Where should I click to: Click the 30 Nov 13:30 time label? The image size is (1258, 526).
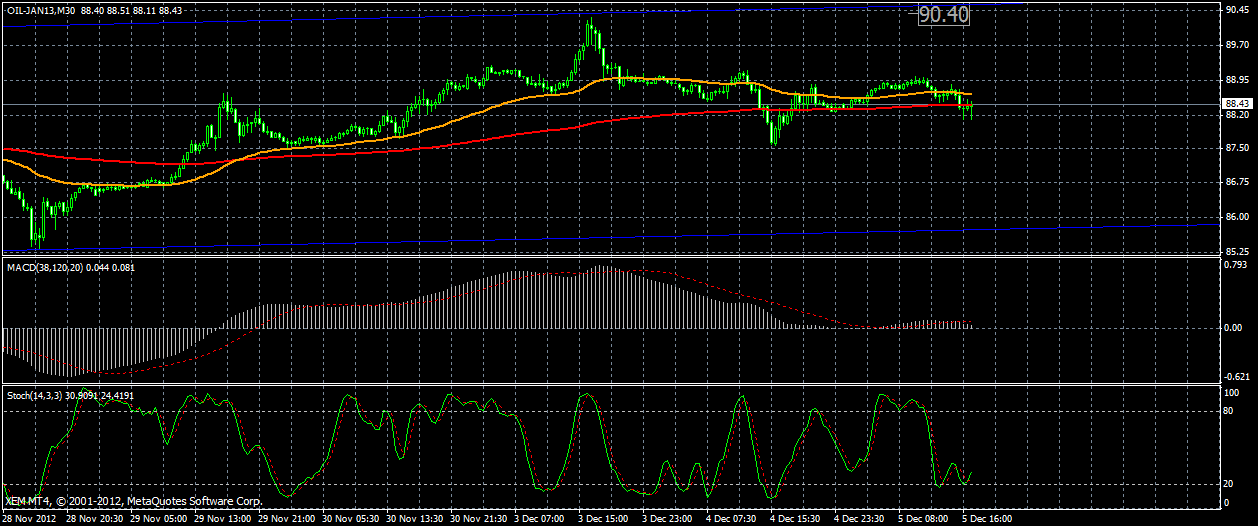point(415,519)
